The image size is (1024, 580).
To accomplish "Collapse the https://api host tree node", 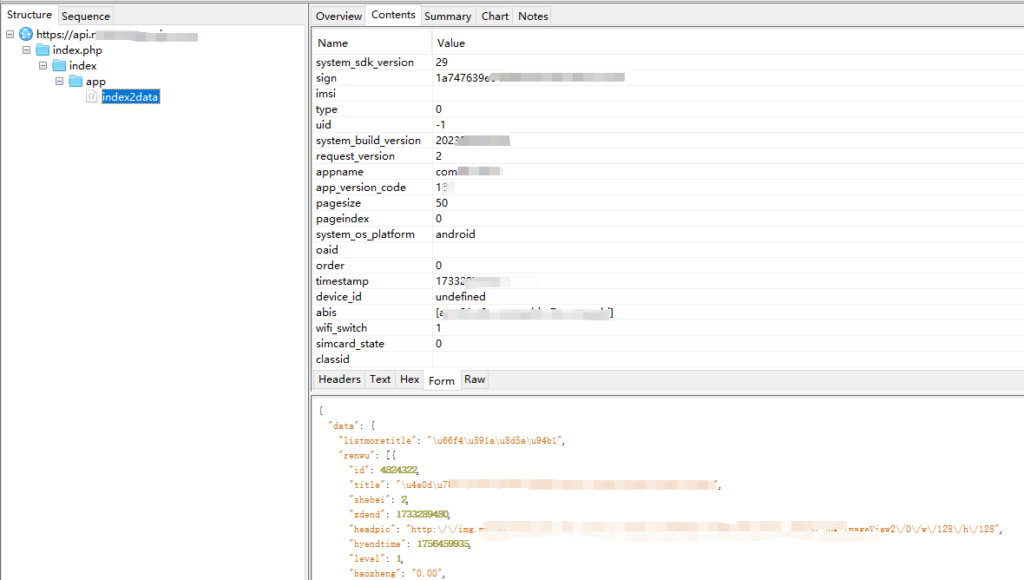I will pyautogui.click(x=10, y=34).
